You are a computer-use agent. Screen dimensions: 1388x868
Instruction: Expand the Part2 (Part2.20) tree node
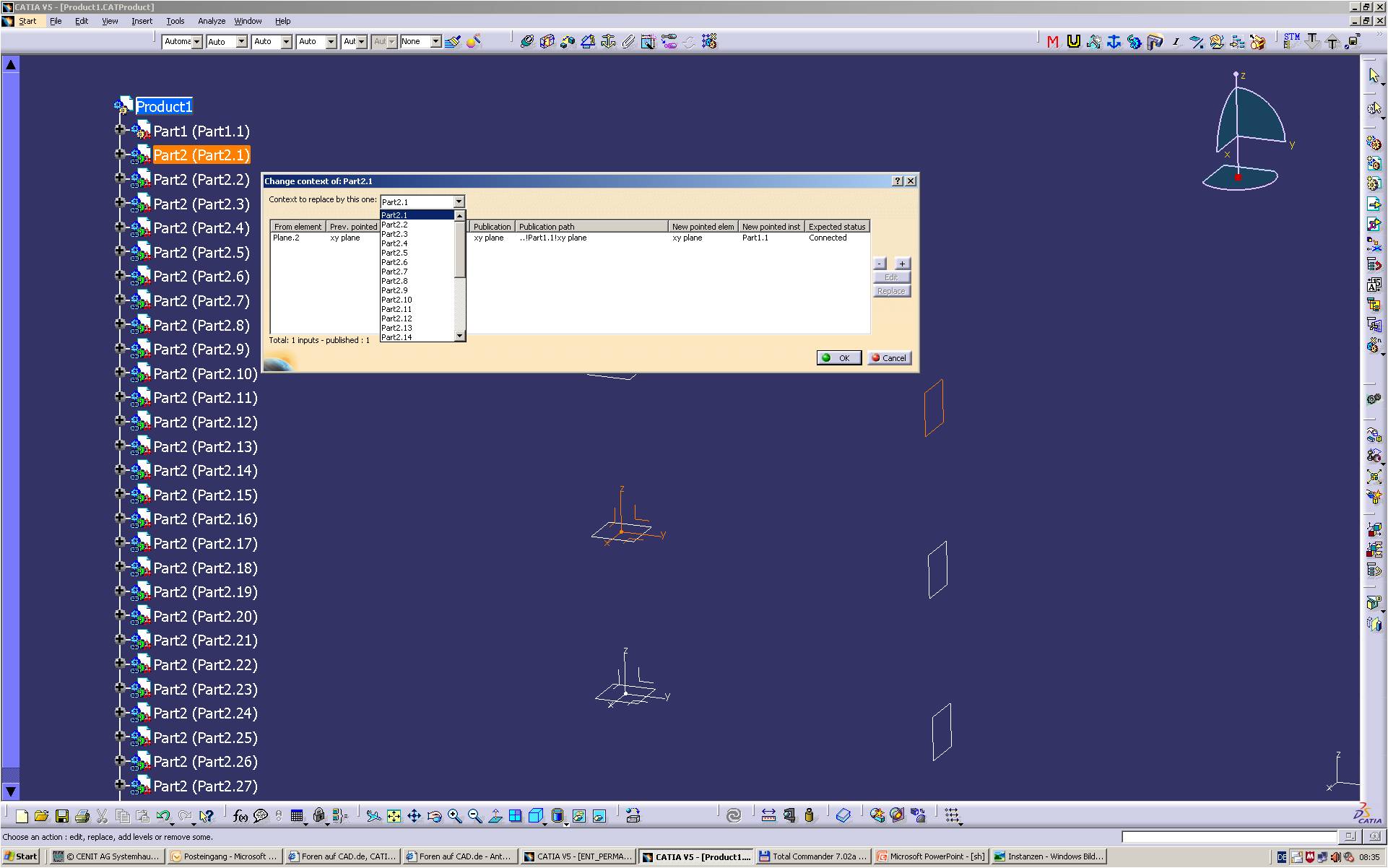point(120,616)
